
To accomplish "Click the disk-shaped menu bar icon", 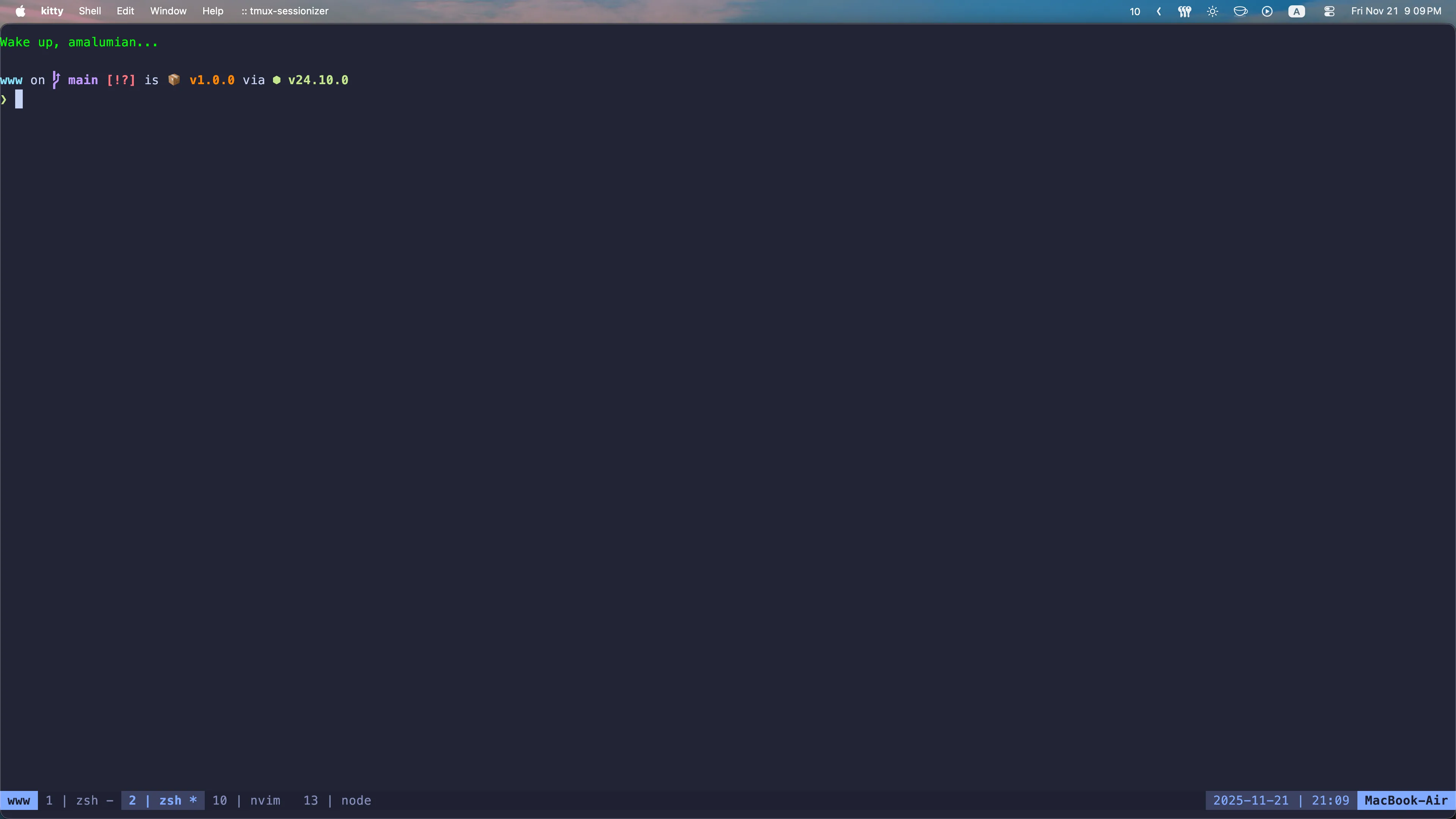I will pyautogui.click(x=1240, y=11).
